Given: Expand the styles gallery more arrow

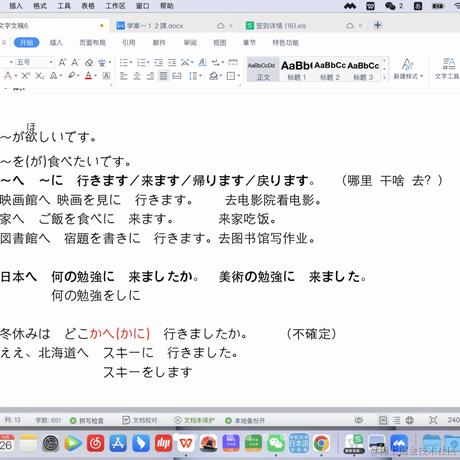Looking at the screenshot, I should click(384, 77).
